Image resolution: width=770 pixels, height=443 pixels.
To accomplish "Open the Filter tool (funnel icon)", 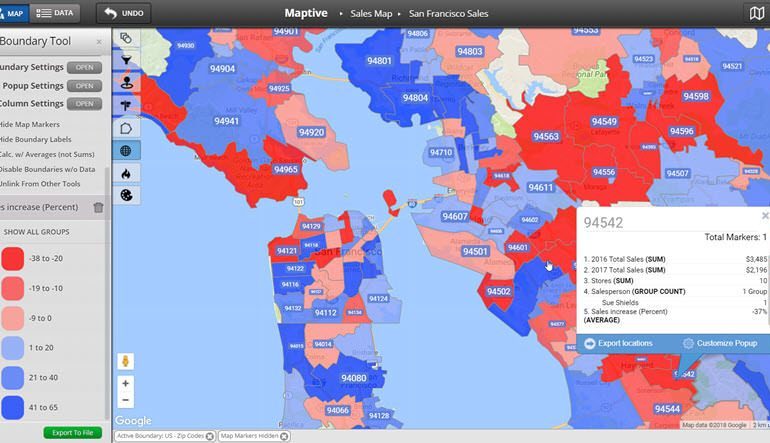I will pyautogui.click(x=126, y=60).
